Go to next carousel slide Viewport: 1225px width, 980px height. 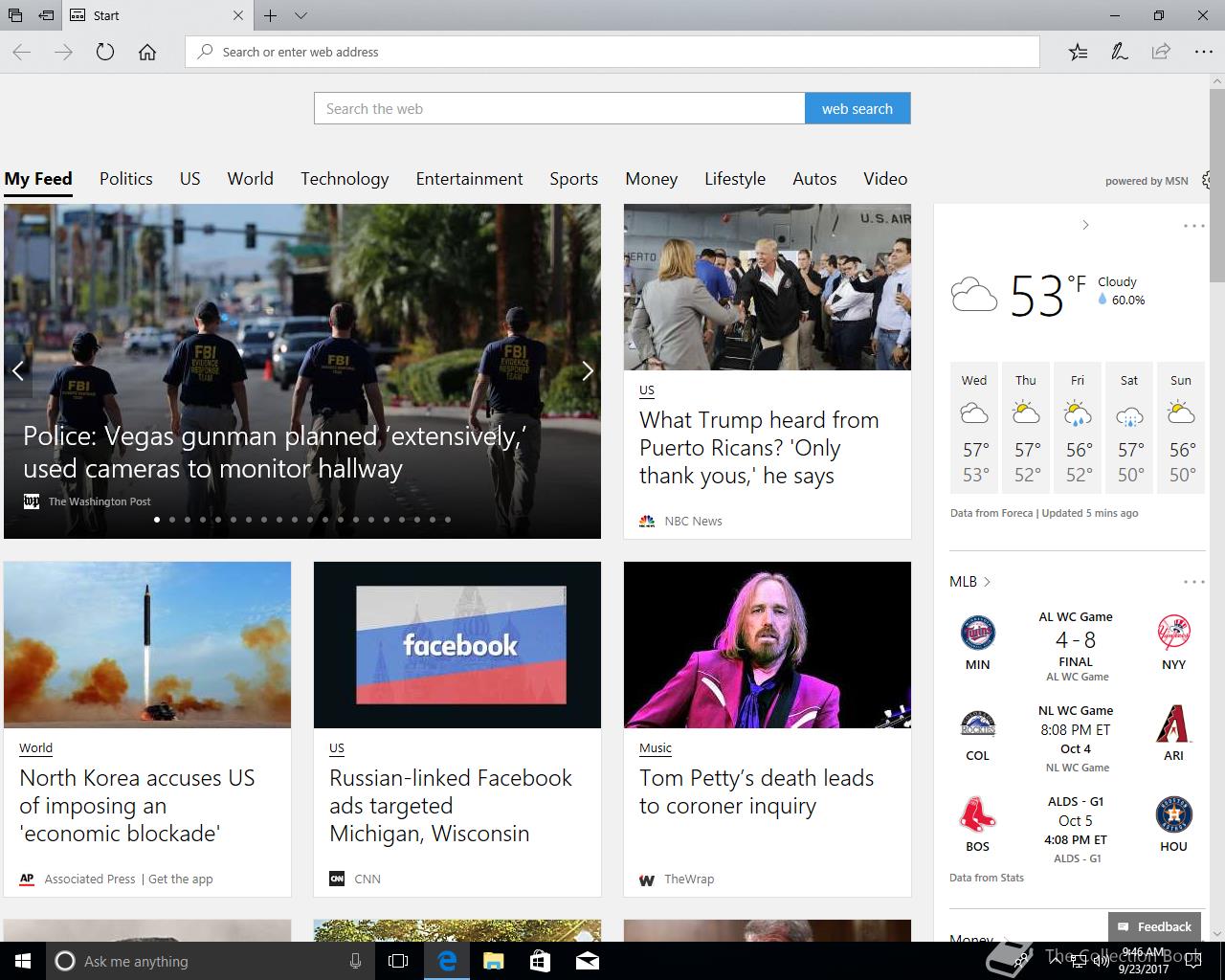[588, 371]
